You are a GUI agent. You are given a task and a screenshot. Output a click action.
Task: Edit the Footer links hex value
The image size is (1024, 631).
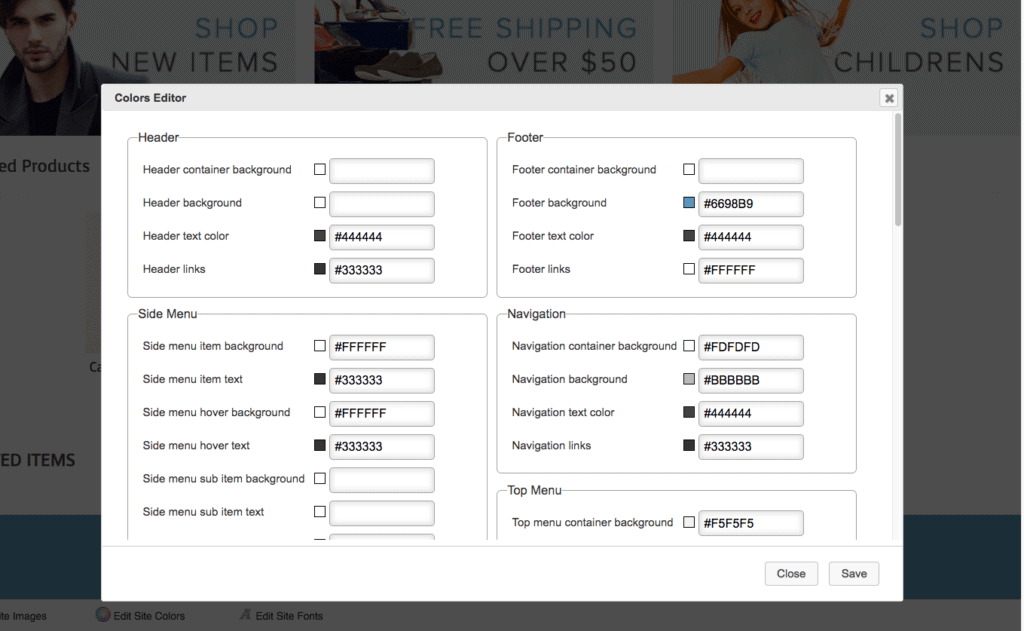[750, 270]
